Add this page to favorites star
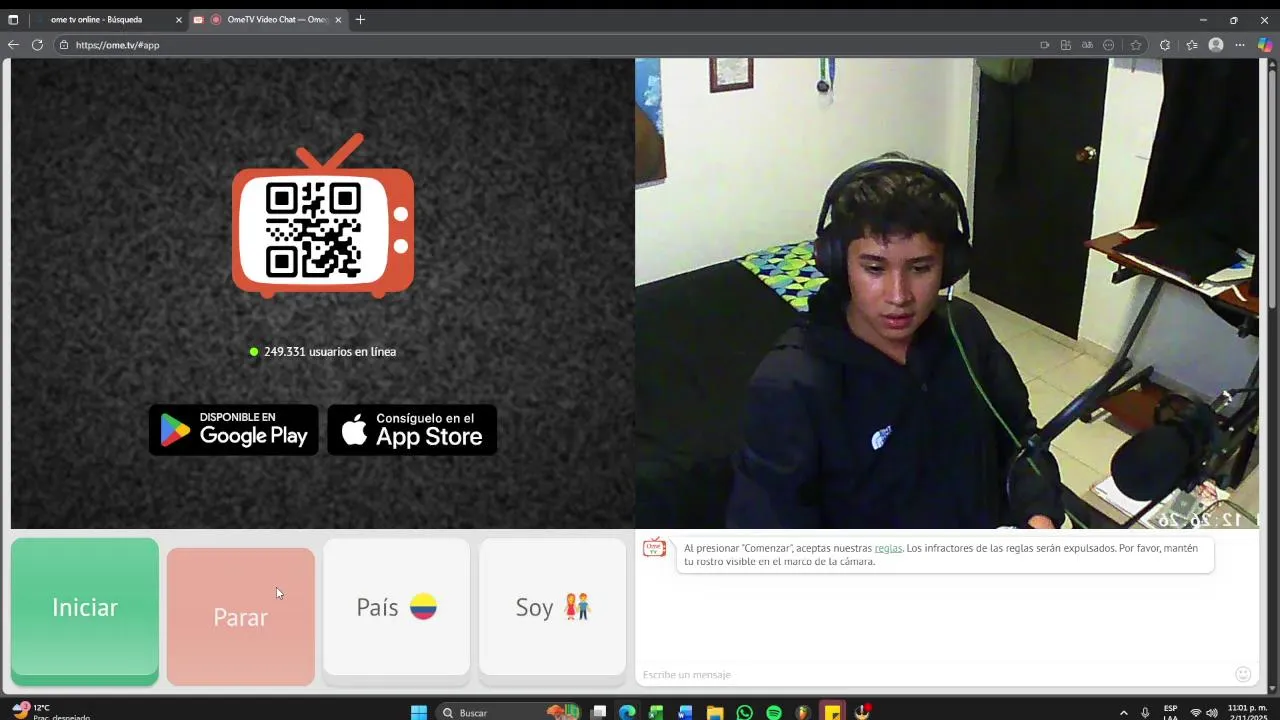This screenshot has width=1280, height=720. (1136, 45)
